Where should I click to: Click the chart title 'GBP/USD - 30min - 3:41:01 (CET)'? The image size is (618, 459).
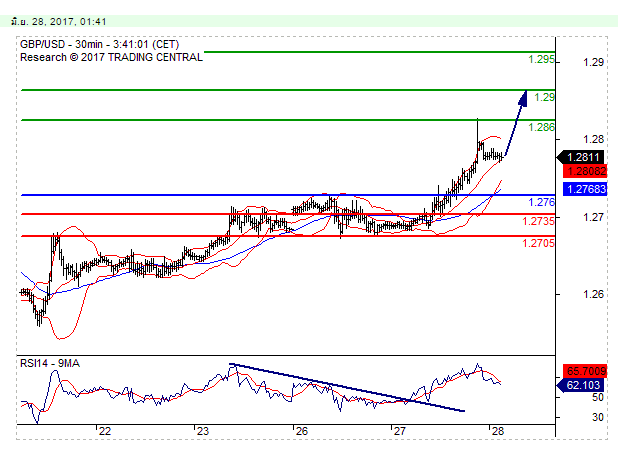point(99,44)
